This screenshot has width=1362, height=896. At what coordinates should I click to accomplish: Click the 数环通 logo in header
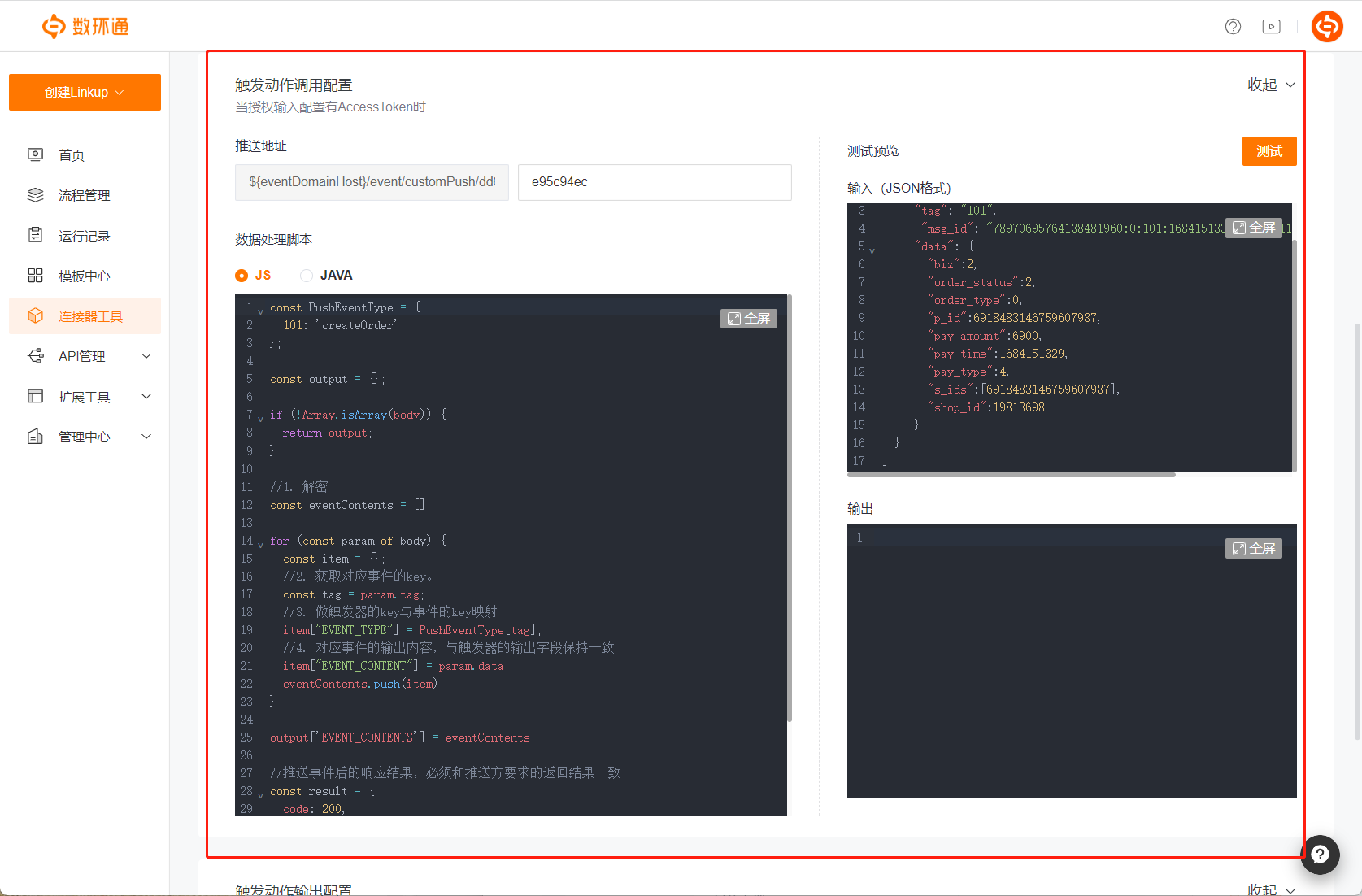(85, 26)
